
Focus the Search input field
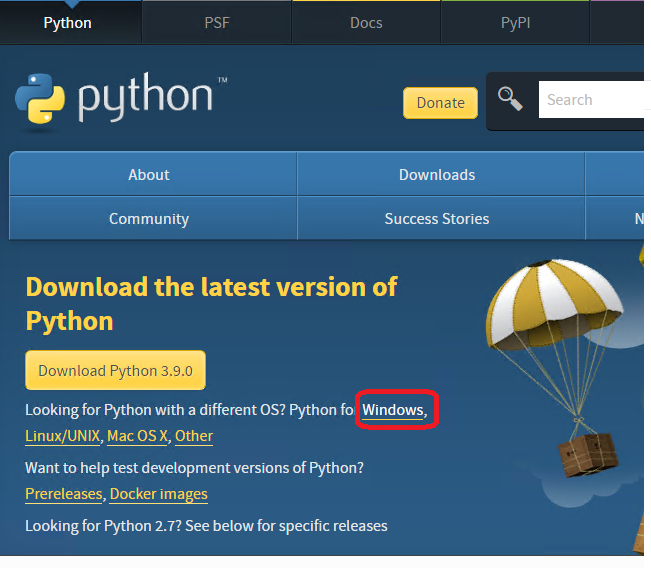tap(591, 100)
